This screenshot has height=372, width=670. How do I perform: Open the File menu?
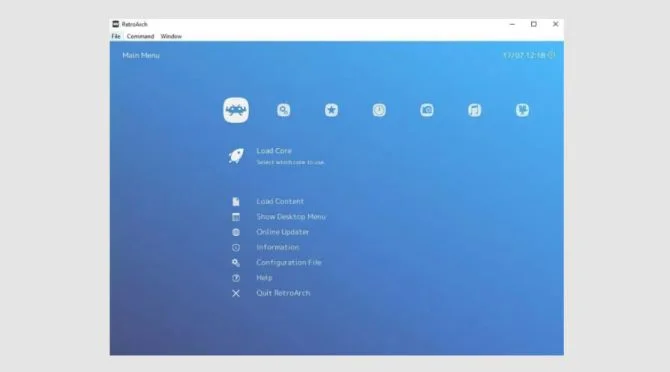pos(116,36)
